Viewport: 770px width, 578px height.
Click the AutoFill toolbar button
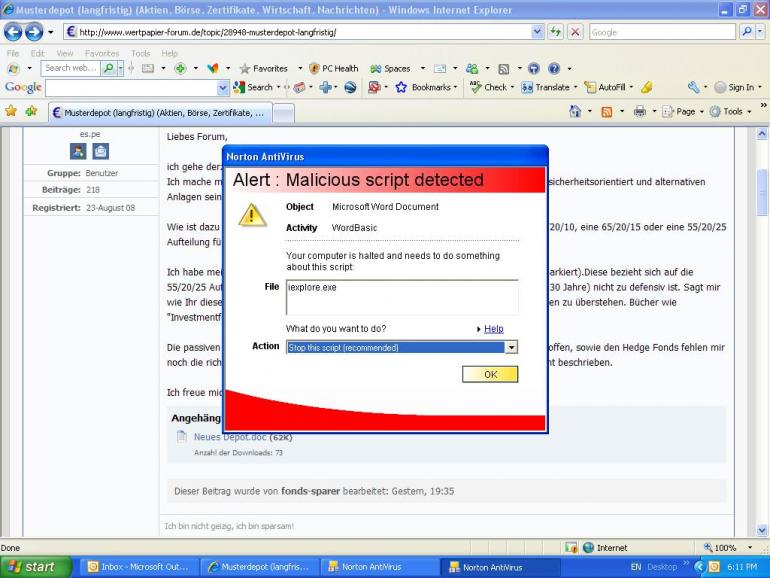(605, 87)
